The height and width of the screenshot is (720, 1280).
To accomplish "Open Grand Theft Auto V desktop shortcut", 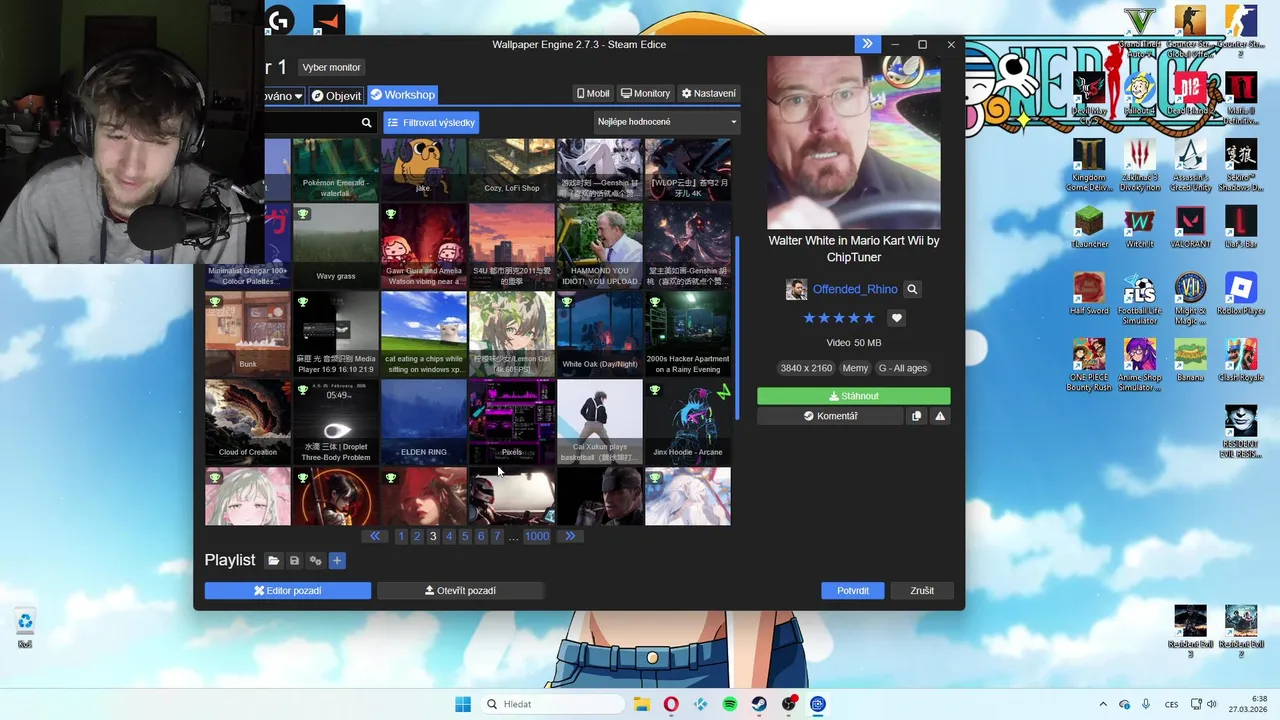I will (x=1140, y=29).
